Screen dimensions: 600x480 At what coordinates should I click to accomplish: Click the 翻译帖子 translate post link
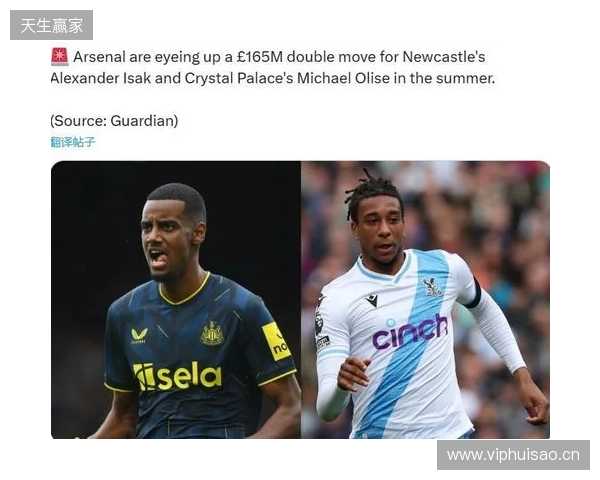click(73, 142)
